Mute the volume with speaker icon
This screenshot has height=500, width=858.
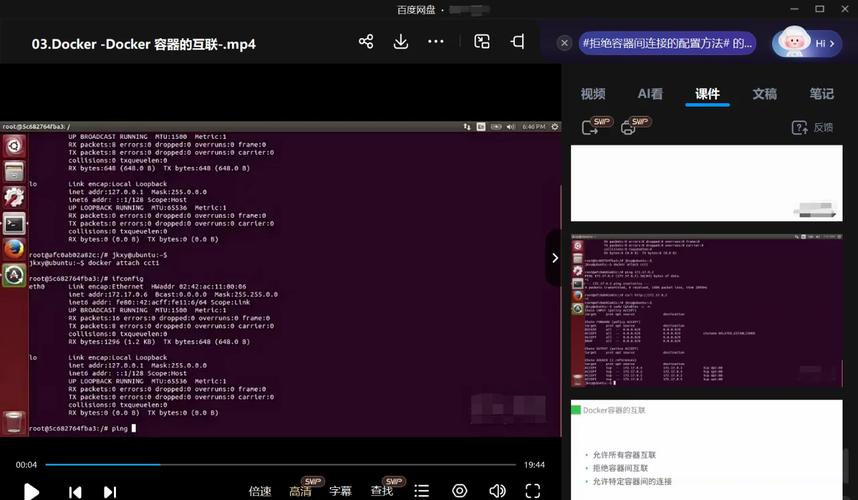497,491
